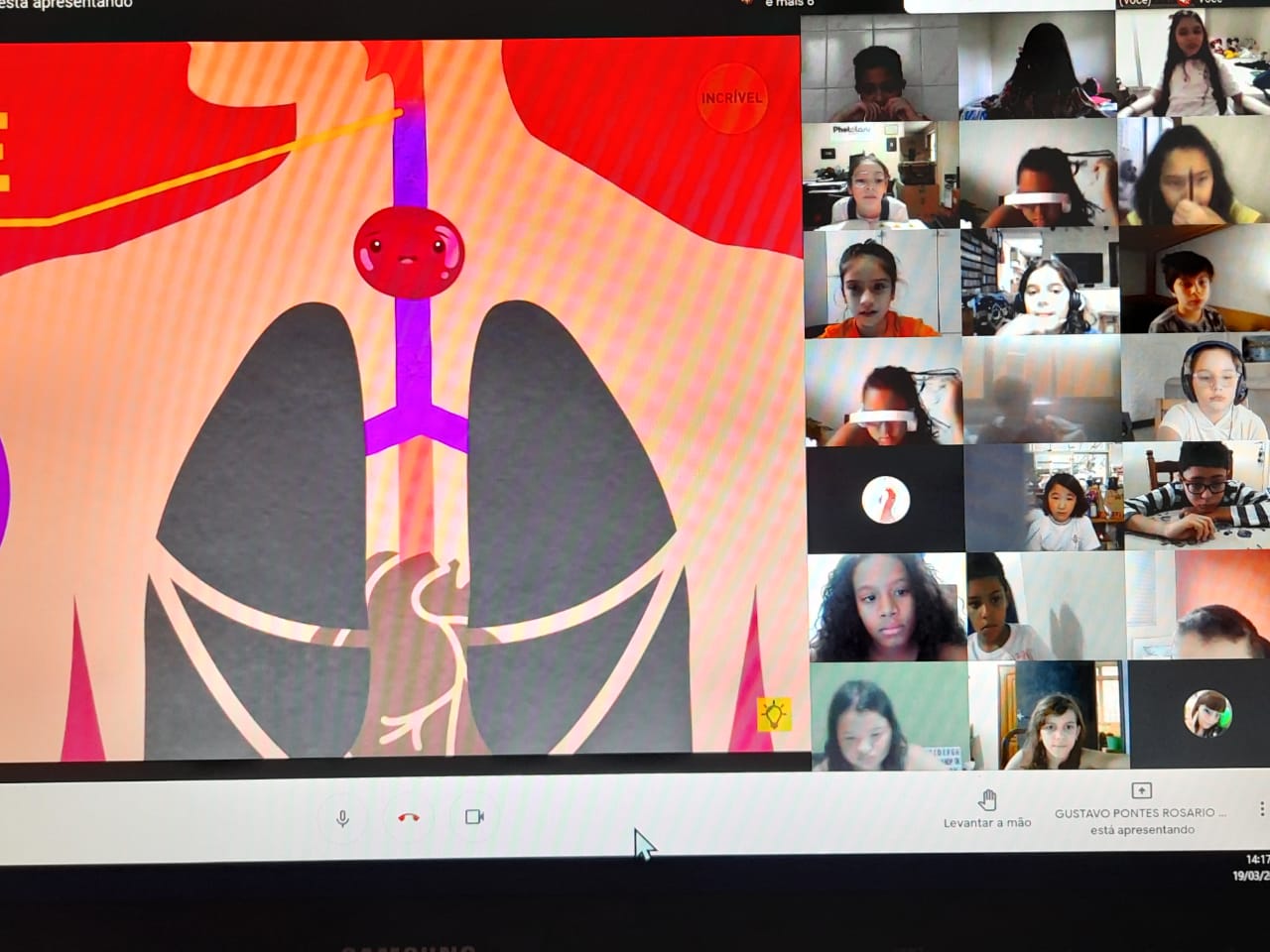This screenshot has width=1270, height=952.
Task: Mute the microphone in the call bar
Action: (x=342, y=818)
